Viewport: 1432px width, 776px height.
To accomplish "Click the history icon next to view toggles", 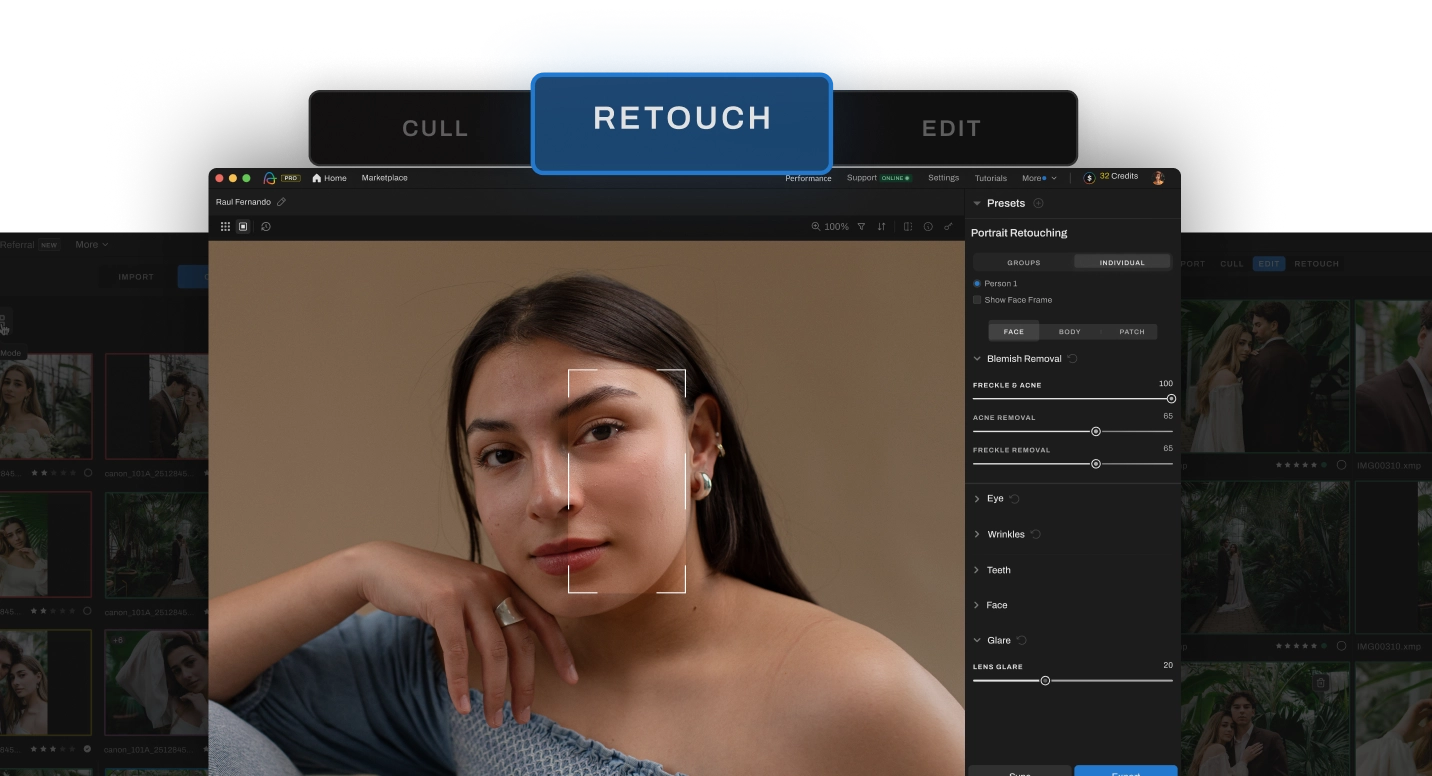I will pyautogui.click(x=265, y=226).
